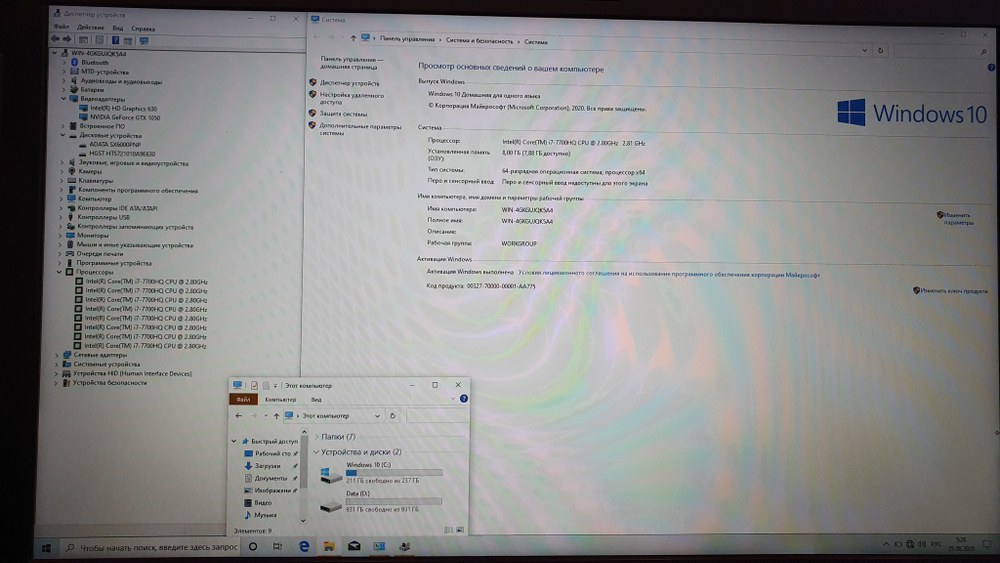This screenshot has width=1000, height=563.
Task: Expand the Bluetooth node
Action: coord(64,62)
